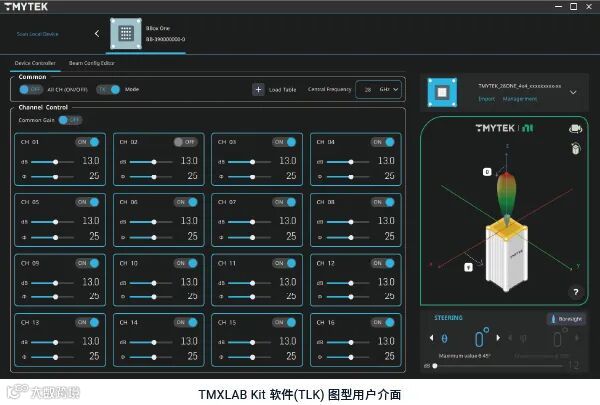Toggle channel CH 13 ON switch
The height and width of the screenshot is (405, 600).
tap(87, 323)
